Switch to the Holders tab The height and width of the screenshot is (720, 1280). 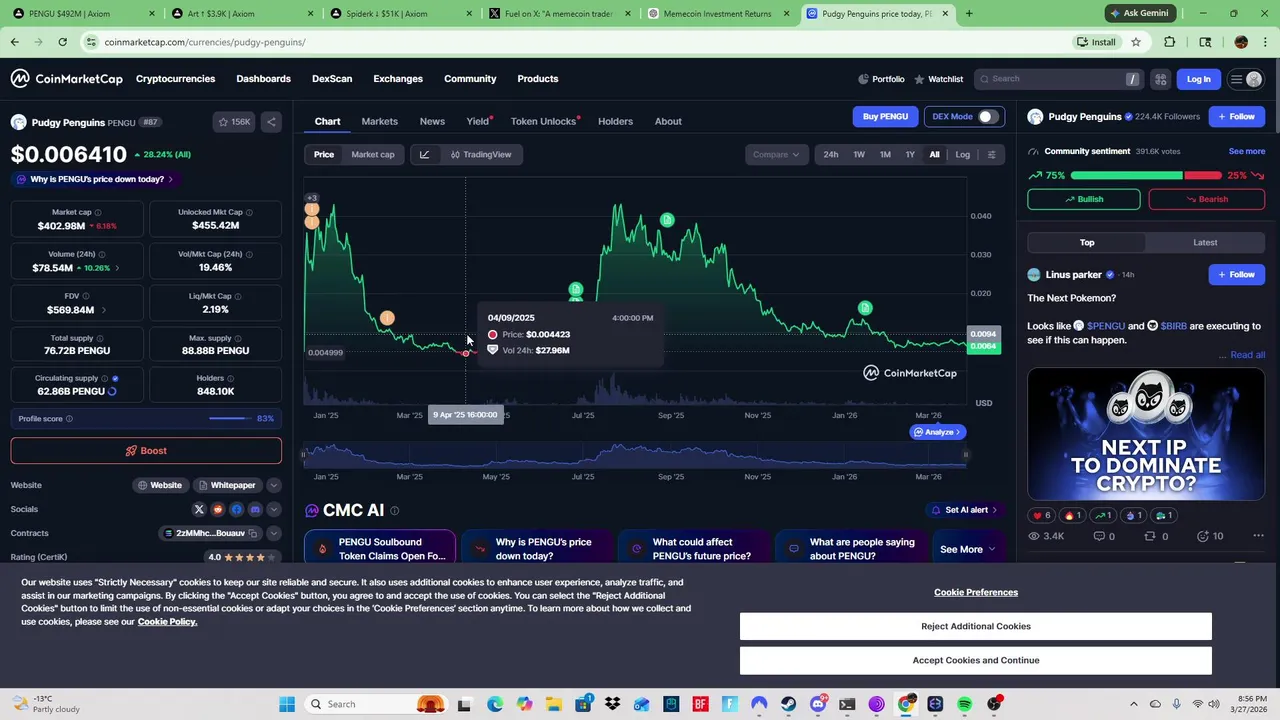coord(615,121)
